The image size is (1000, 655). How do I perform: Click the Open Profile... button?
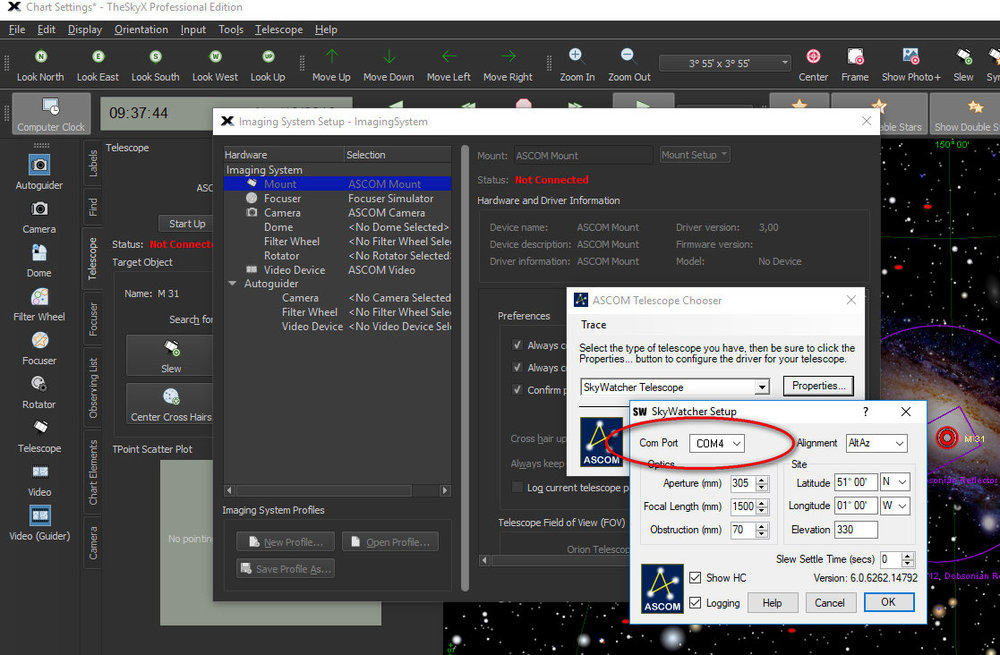coord(390,541)
